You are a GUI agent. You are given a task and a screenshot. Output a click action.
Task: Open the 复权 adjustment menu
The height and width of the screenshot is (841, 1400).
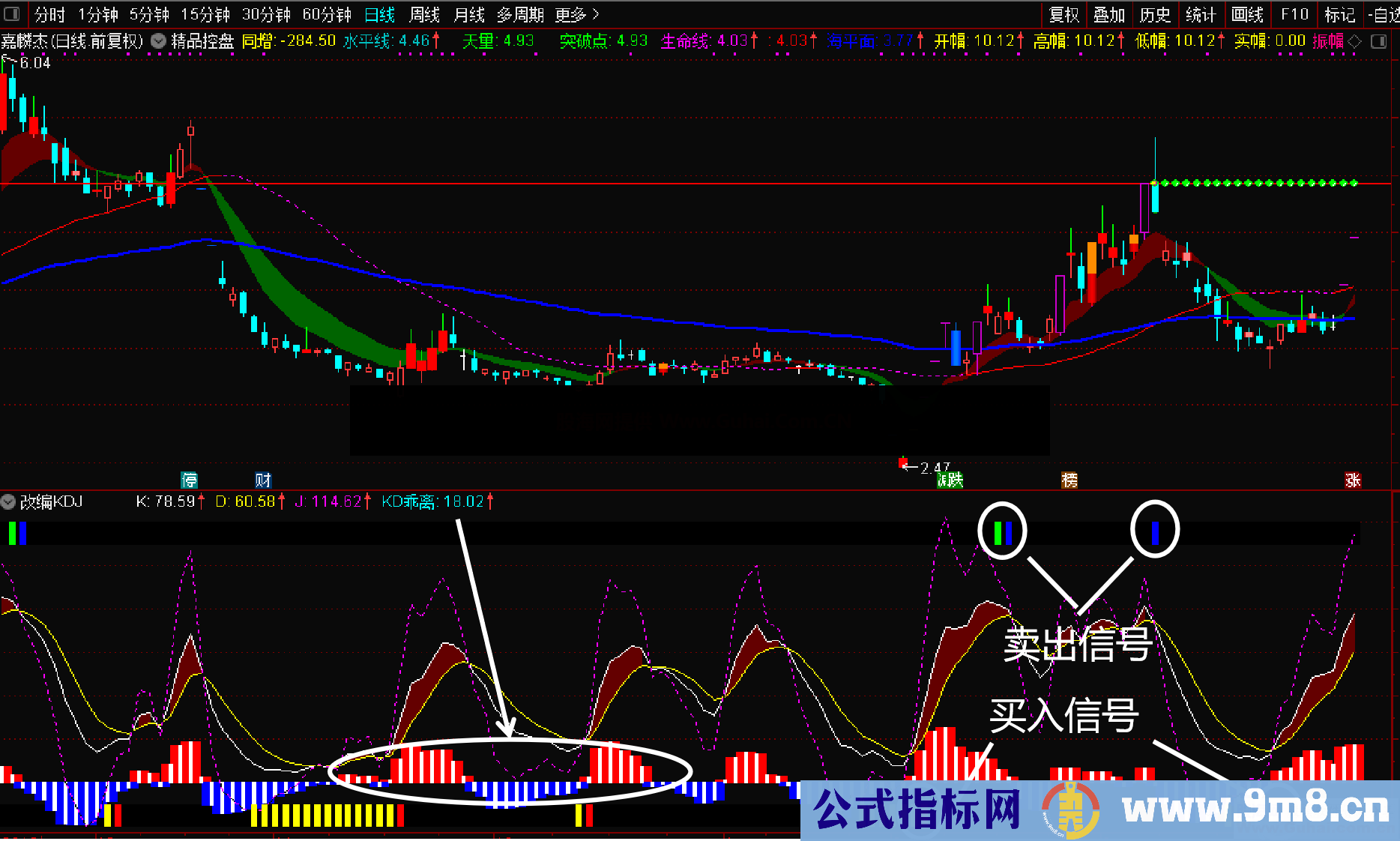click(x=1063, y=14)
